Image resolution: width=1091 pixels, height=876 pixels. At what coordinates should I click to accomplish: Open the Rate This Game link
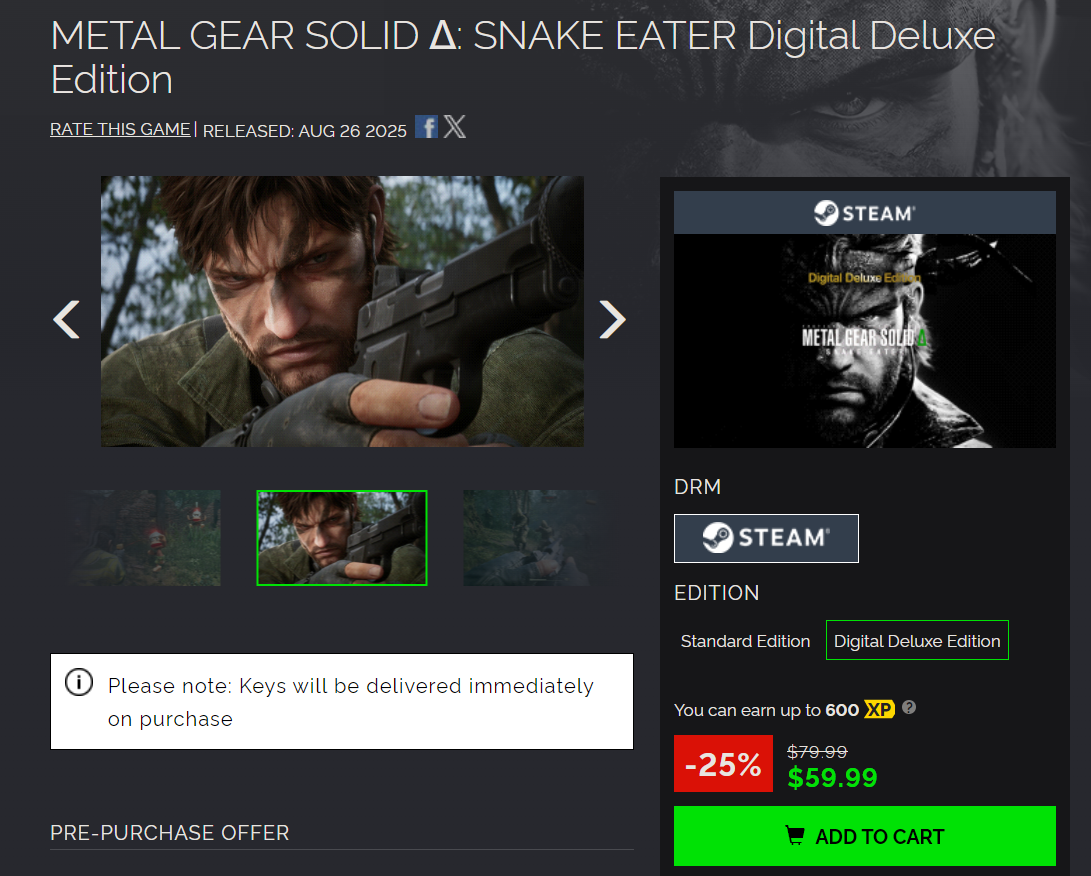120,129
